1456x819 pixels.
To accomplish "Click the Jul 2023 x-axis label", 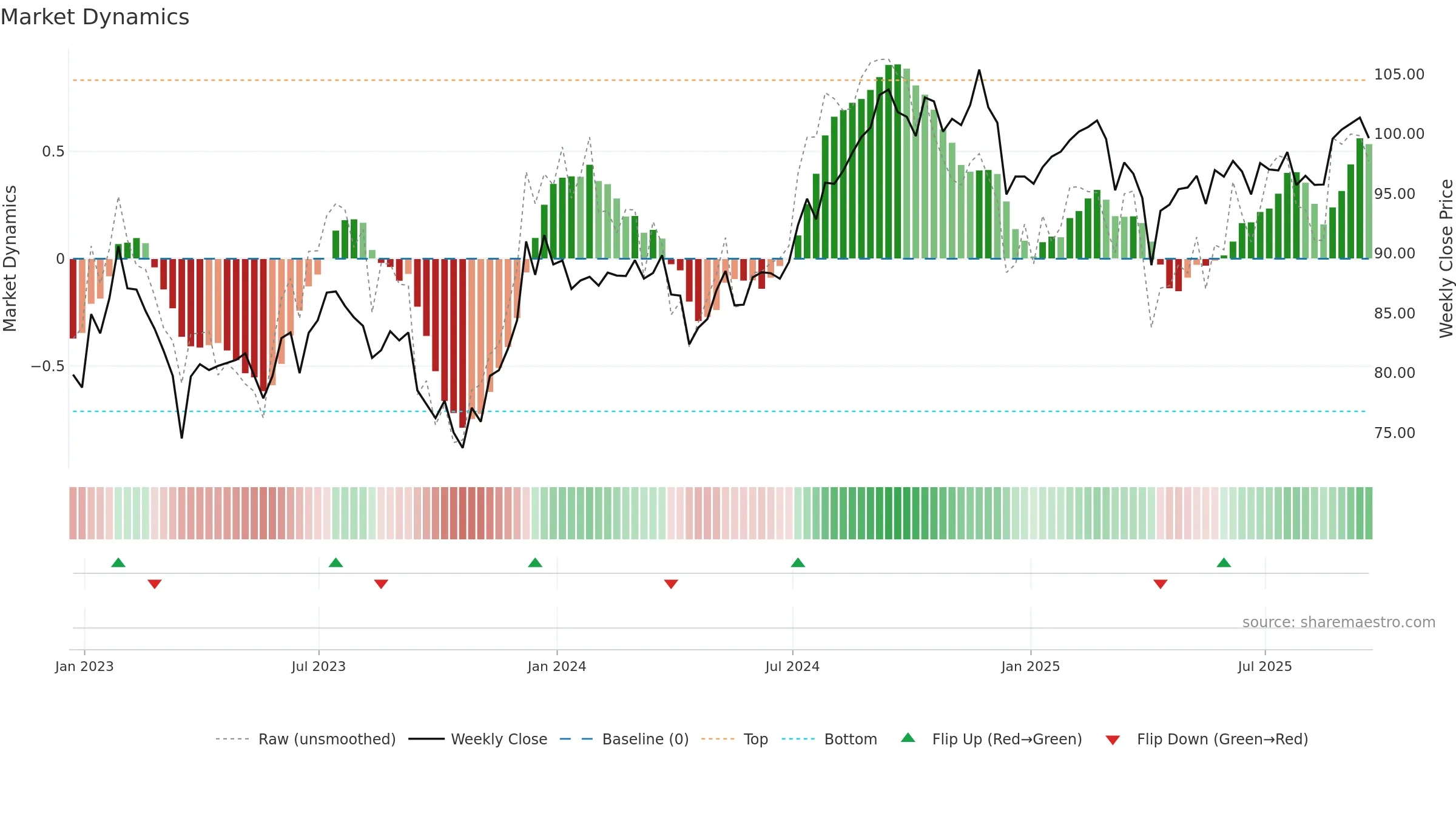I will point(318,666).
